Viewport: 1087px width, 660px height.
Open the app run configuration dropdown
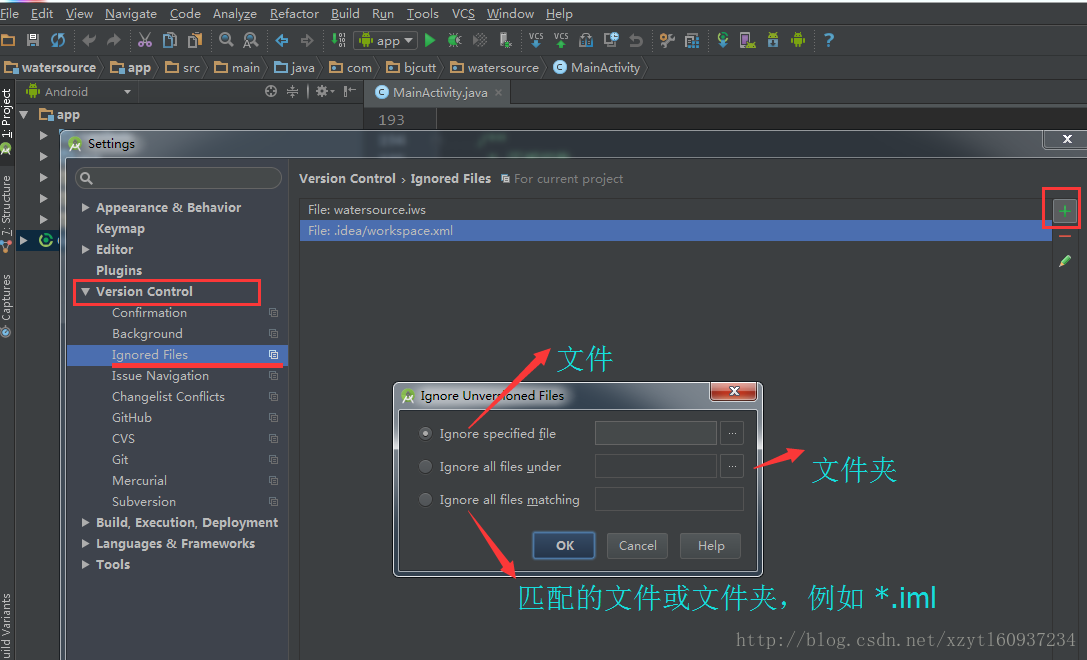385,40
